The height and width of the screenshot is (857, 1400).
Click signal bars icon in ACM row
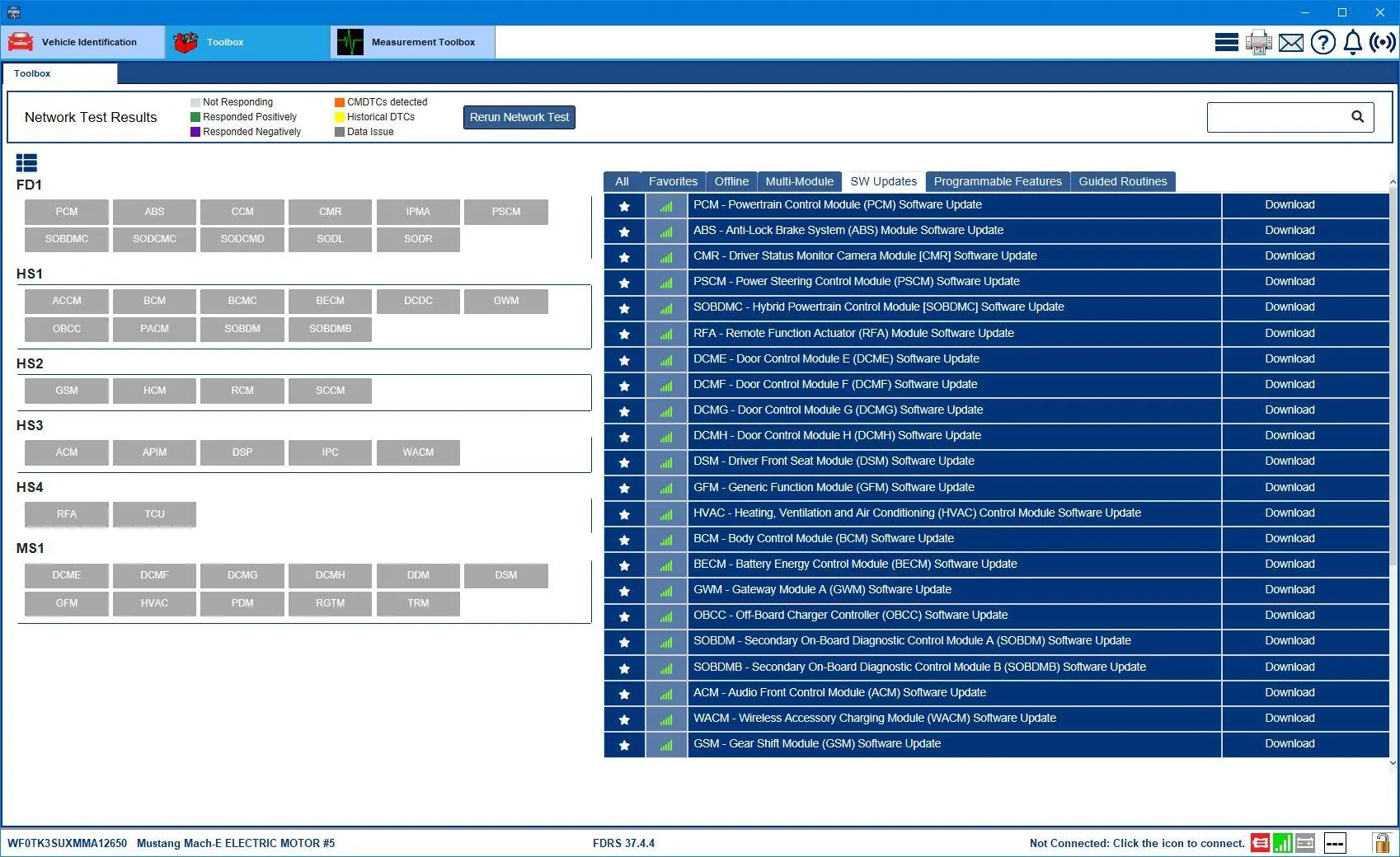pyautogui.click(x=666, y=694)
